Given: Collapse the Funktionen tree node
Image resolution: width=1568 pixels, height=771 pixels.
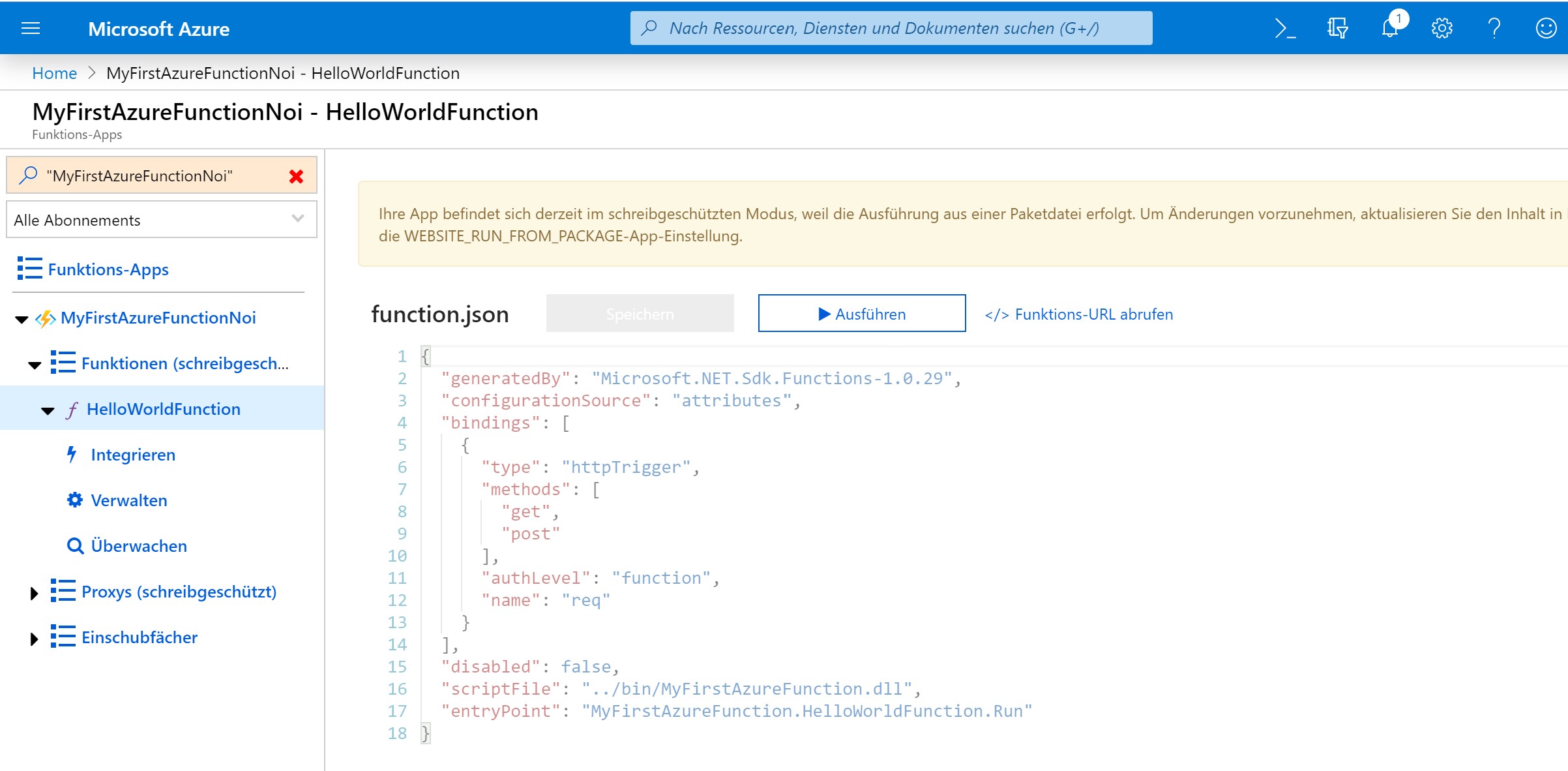Looking at the screenshot, I should 35,365.
